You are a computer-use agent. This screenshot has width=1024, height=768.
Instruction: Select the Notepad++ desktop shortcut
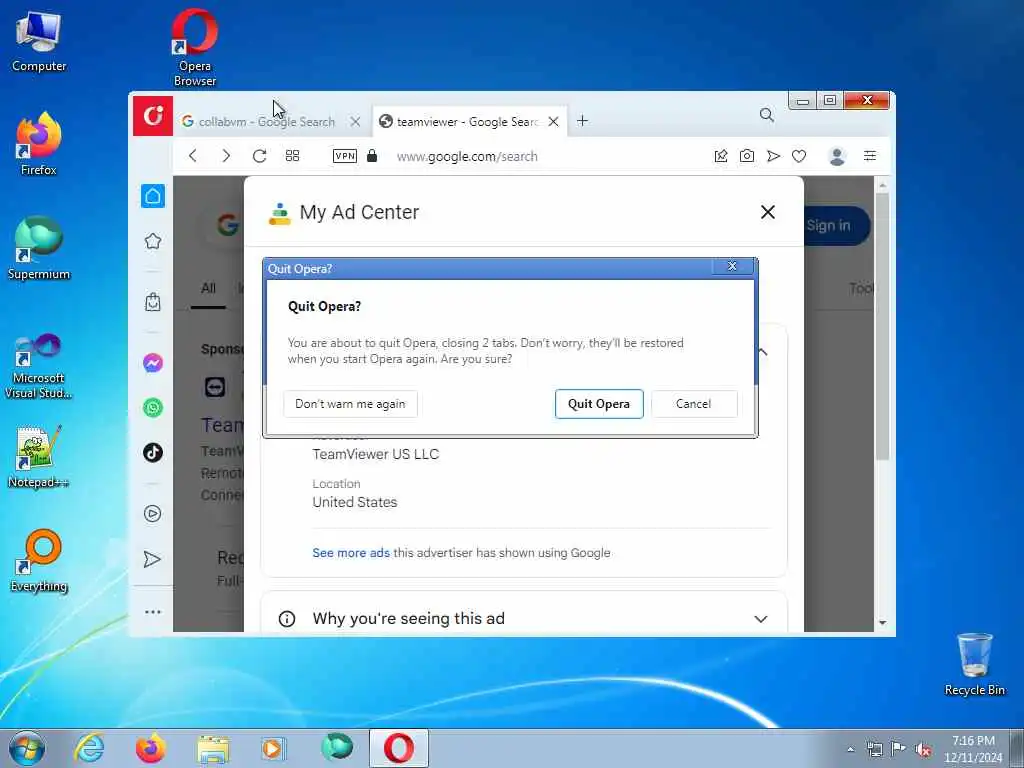[39, 457]
